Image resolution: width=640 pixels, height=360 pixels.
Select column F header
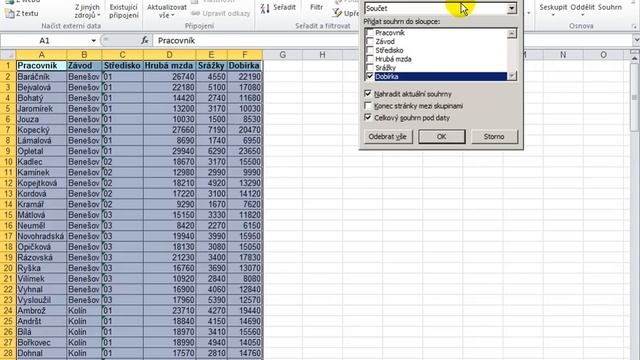click(x=244, y=55)
